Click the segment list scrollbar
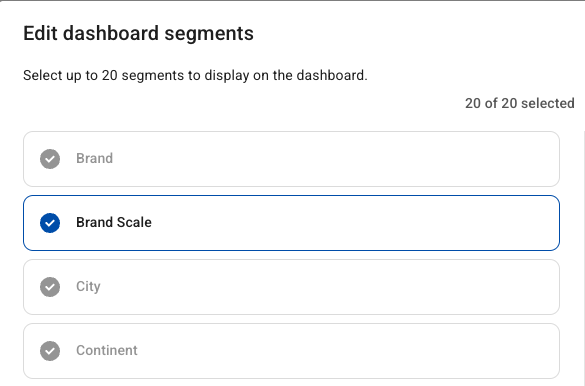Viewport: 585px width, 386px height. [x=584, y=258]
